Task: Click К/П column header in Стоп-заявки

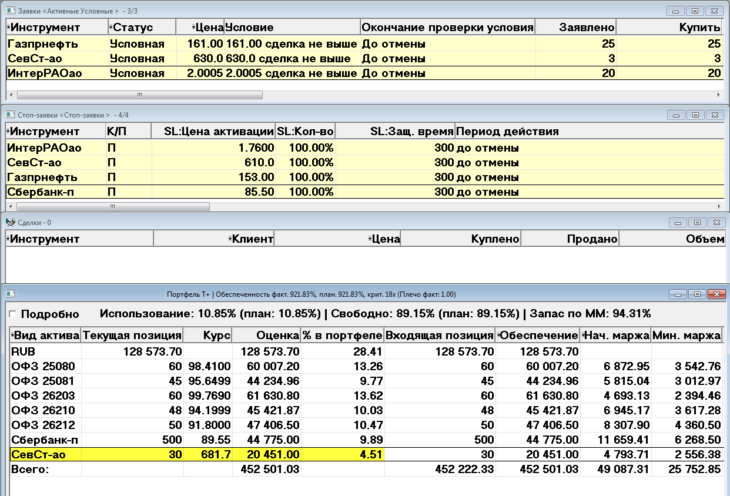Action: [x=128, y=131]
